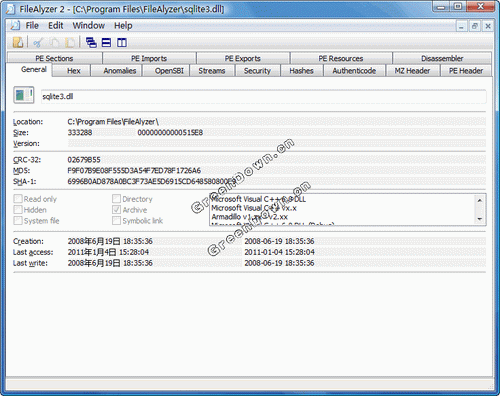Click the open file toolbar icon
500x396 pixels.
[18, 42]
